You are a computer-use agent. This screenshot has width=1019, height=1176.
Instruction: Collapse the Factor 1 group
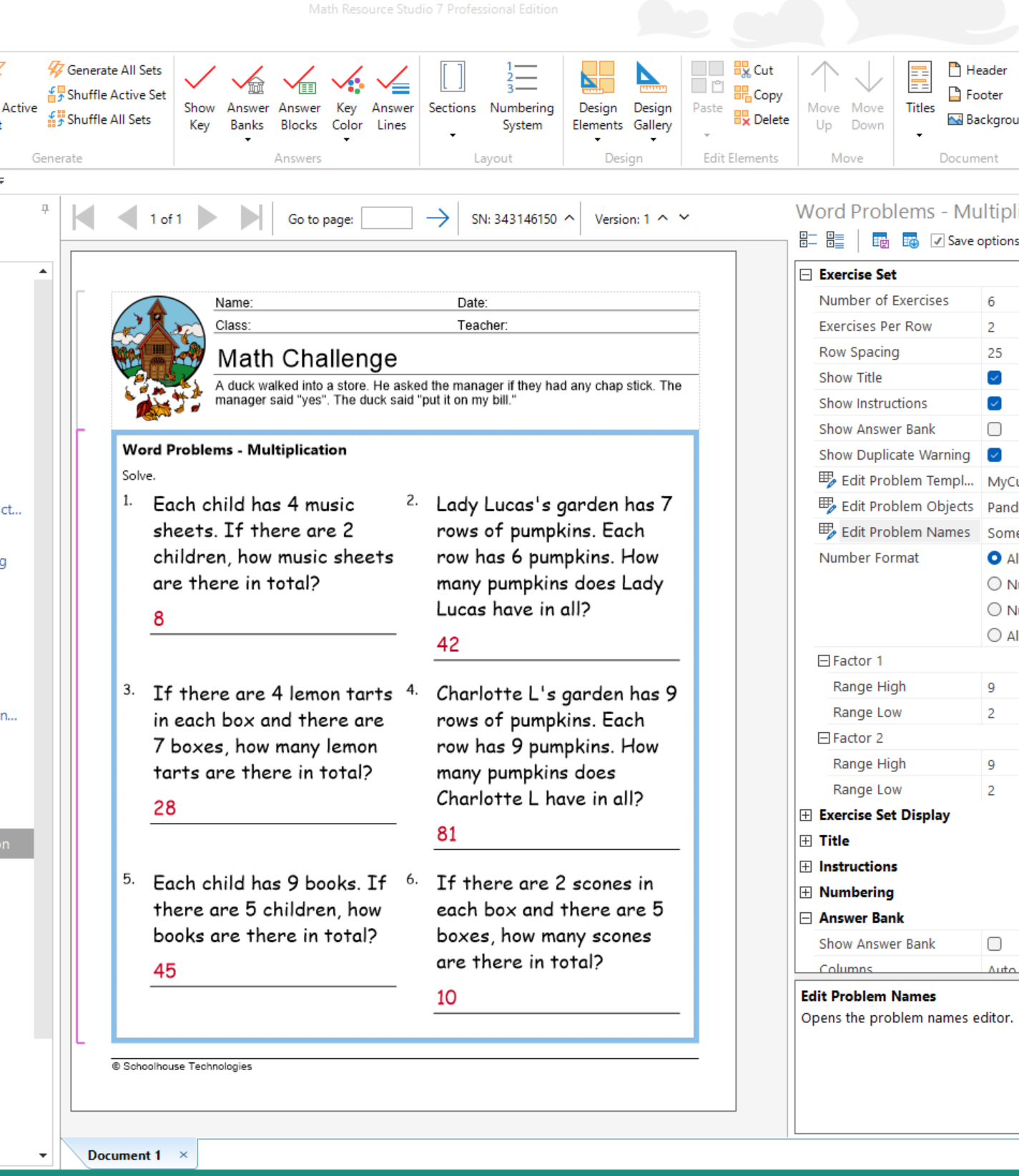click(x=824, y=661)
